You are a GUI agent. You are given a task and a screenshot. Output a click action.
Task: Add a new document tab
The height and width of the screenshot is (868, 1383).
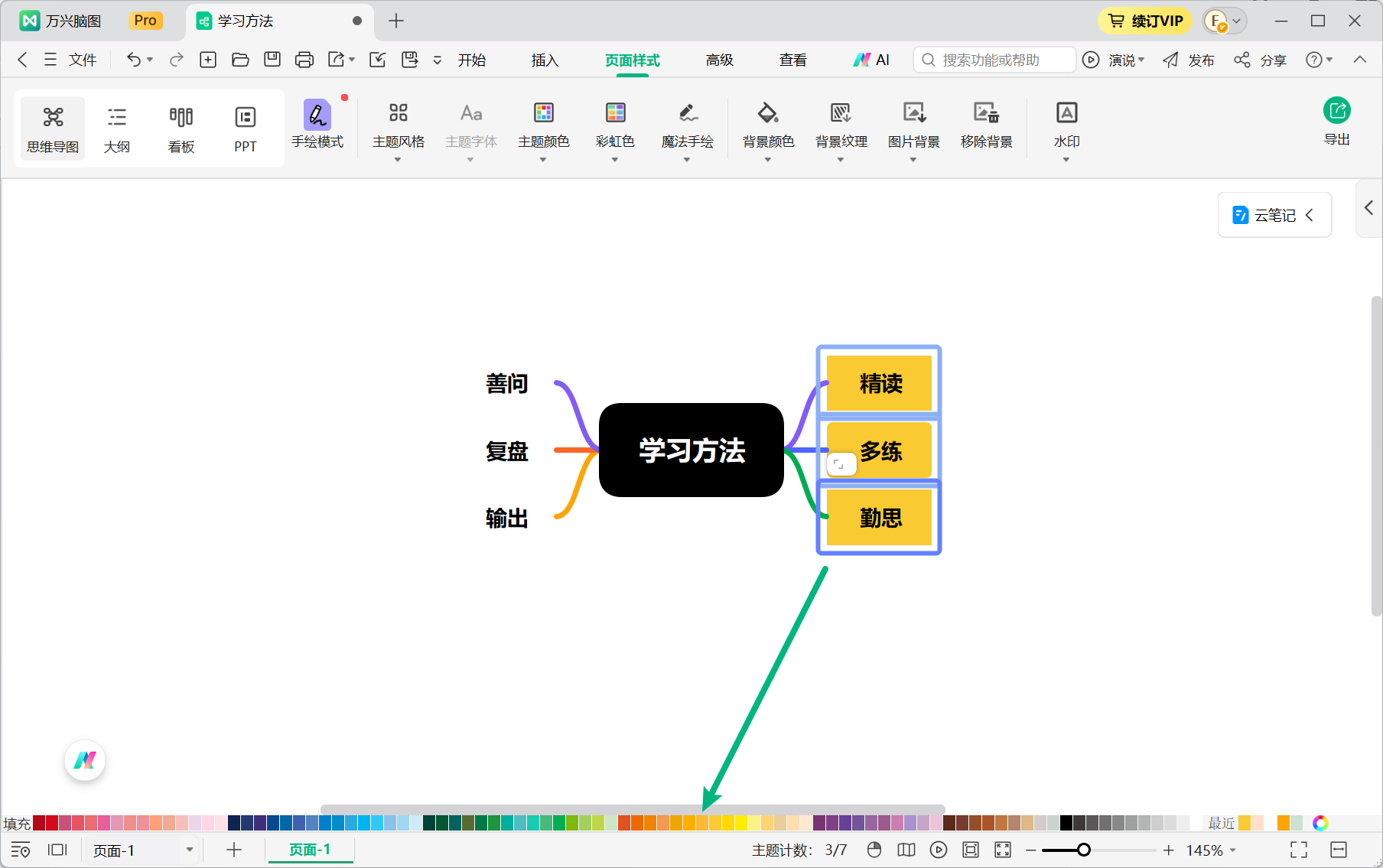pyautogui.click(x=396, y=21)
